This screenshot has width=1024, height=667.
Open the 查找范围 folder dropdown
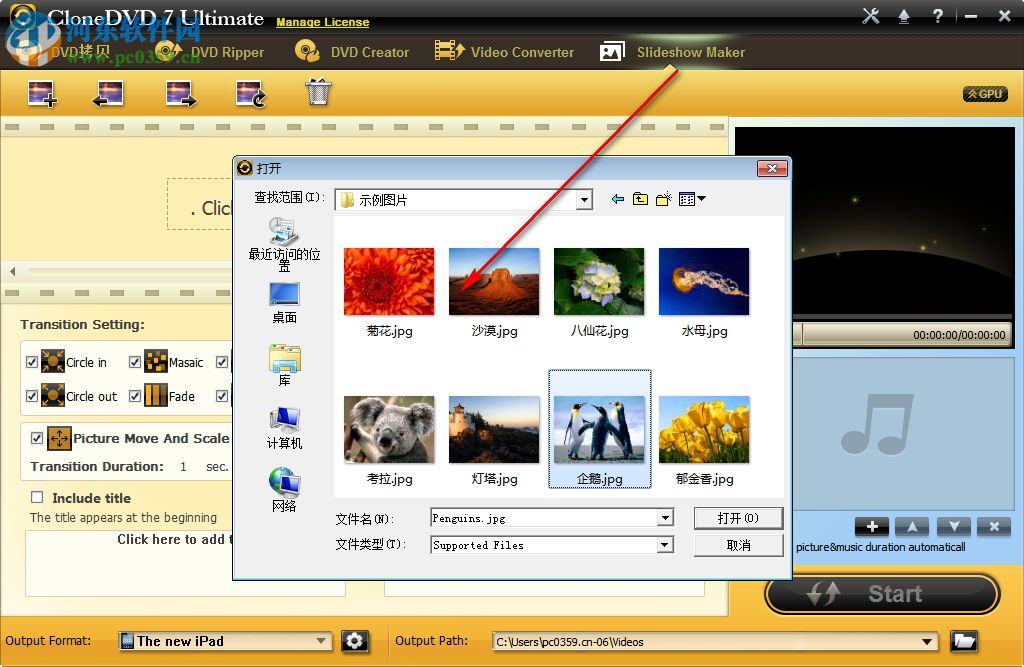[584, 199]
